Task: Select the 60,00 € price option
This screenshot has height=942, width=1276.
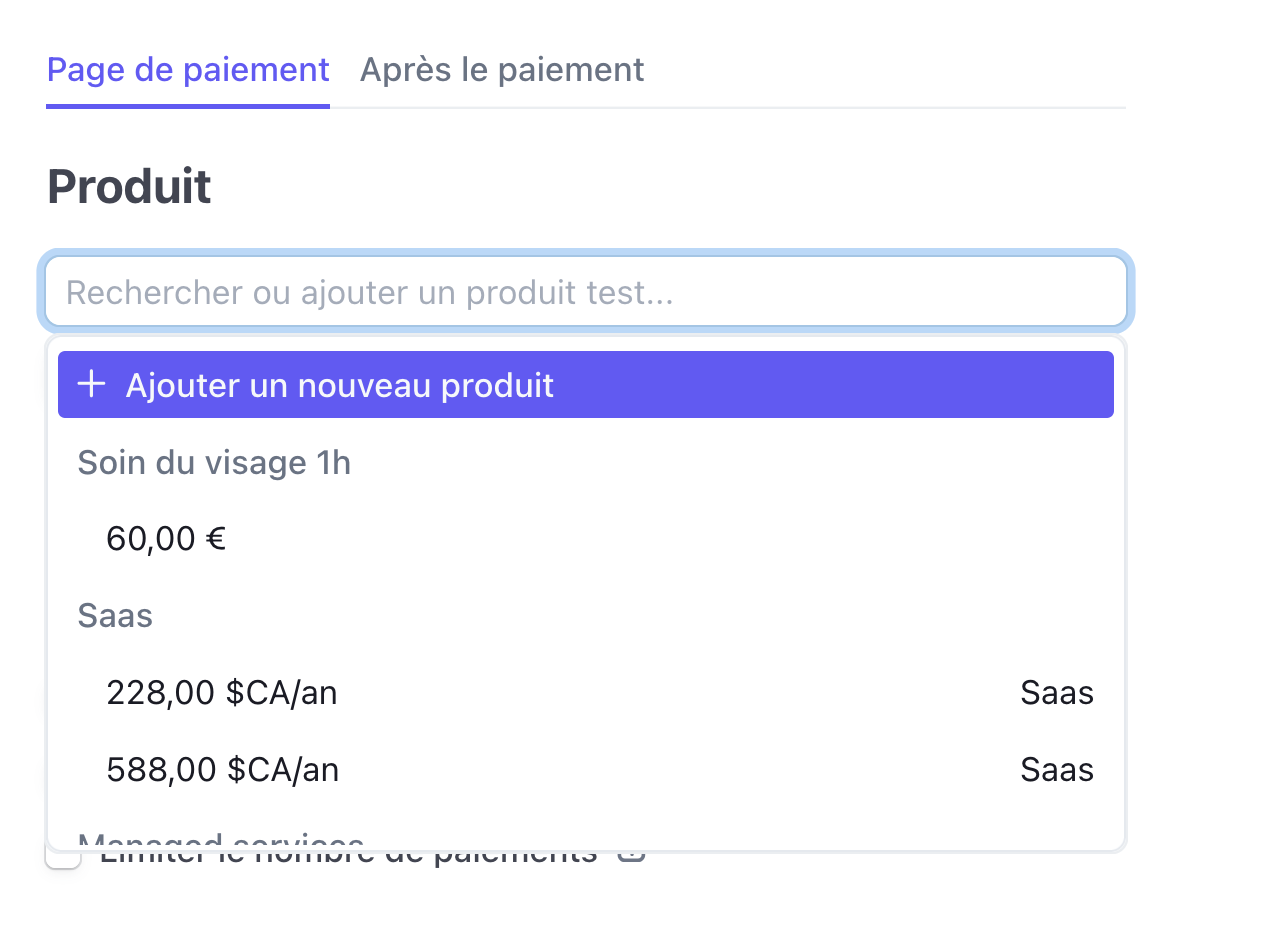Action: 586,539
